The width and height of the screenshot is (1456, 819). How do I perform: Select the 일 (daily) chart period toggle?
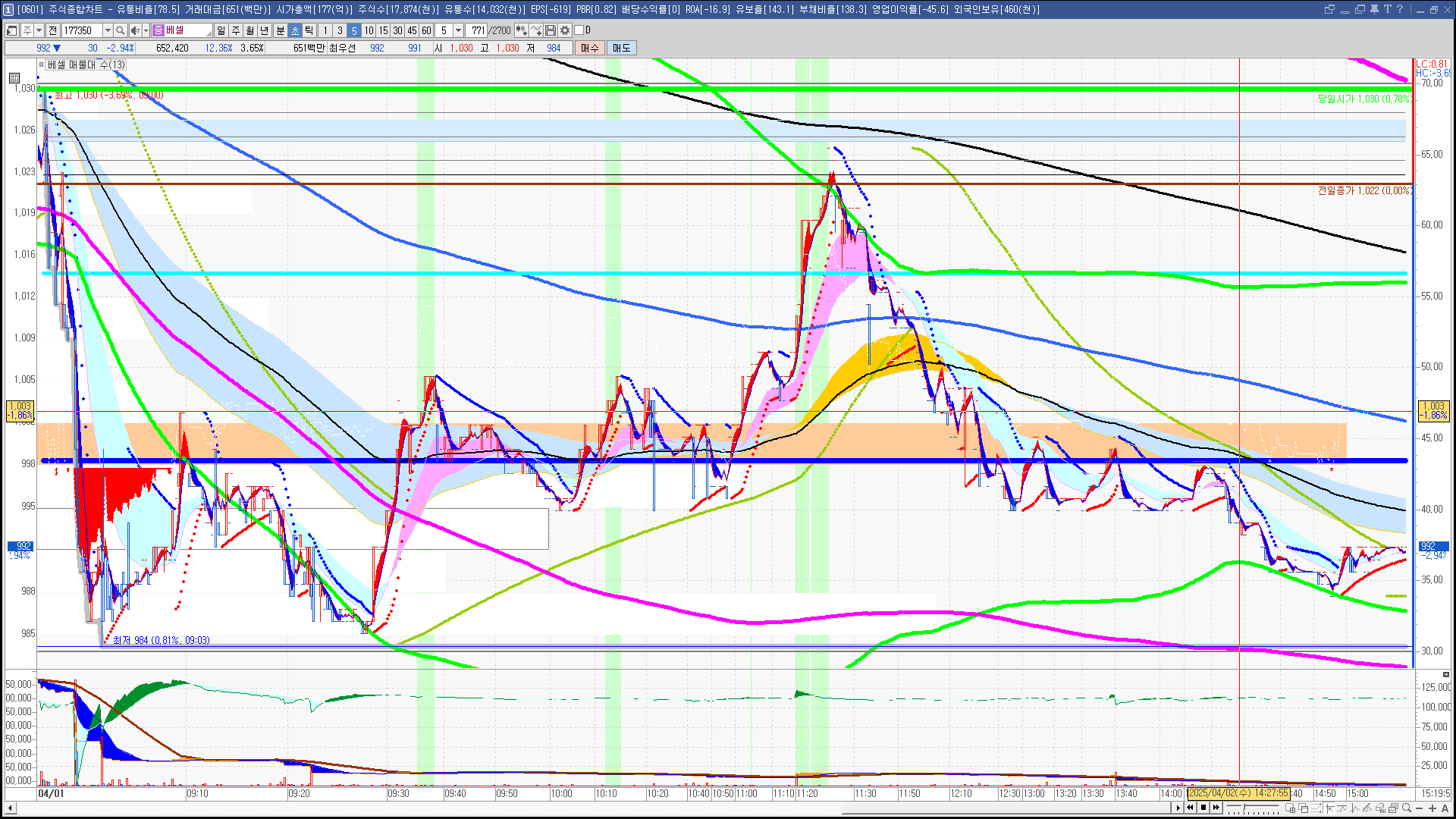(221, 30)
